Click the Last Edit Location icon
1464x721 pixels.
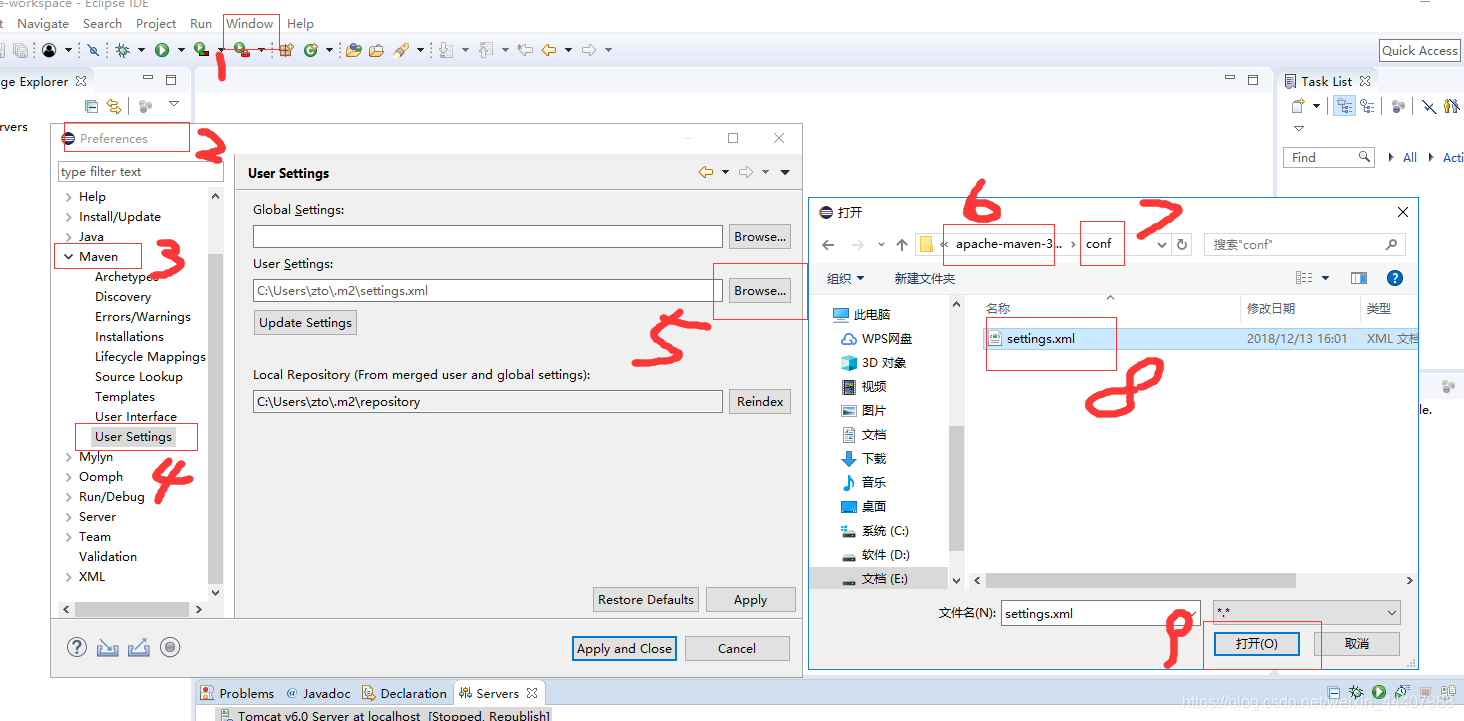(x=525, y=50)
